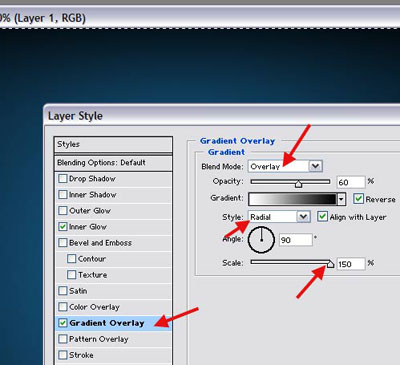Viewport: 400px width, 365px height.
Task: Uncheck the Inner Glow checkbox
Action: [x=63, y=227]
